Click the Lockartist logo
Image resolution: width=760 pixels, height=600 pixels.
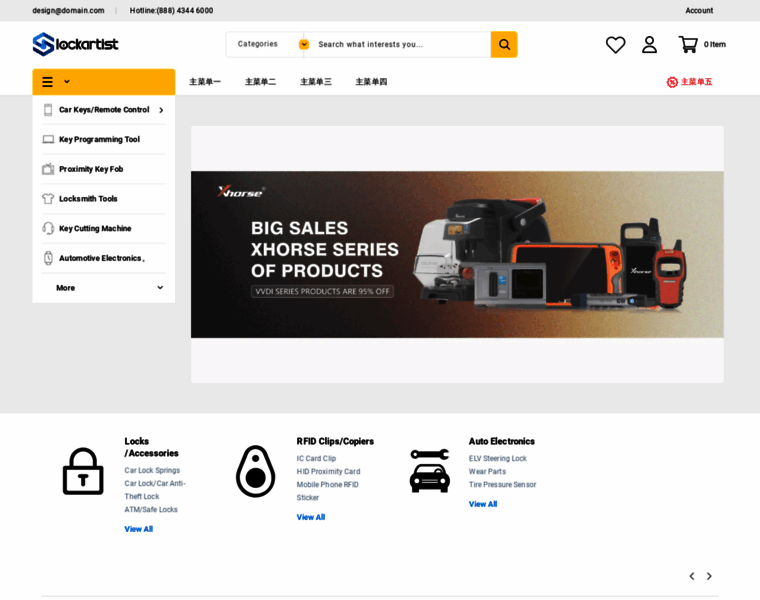75,44
